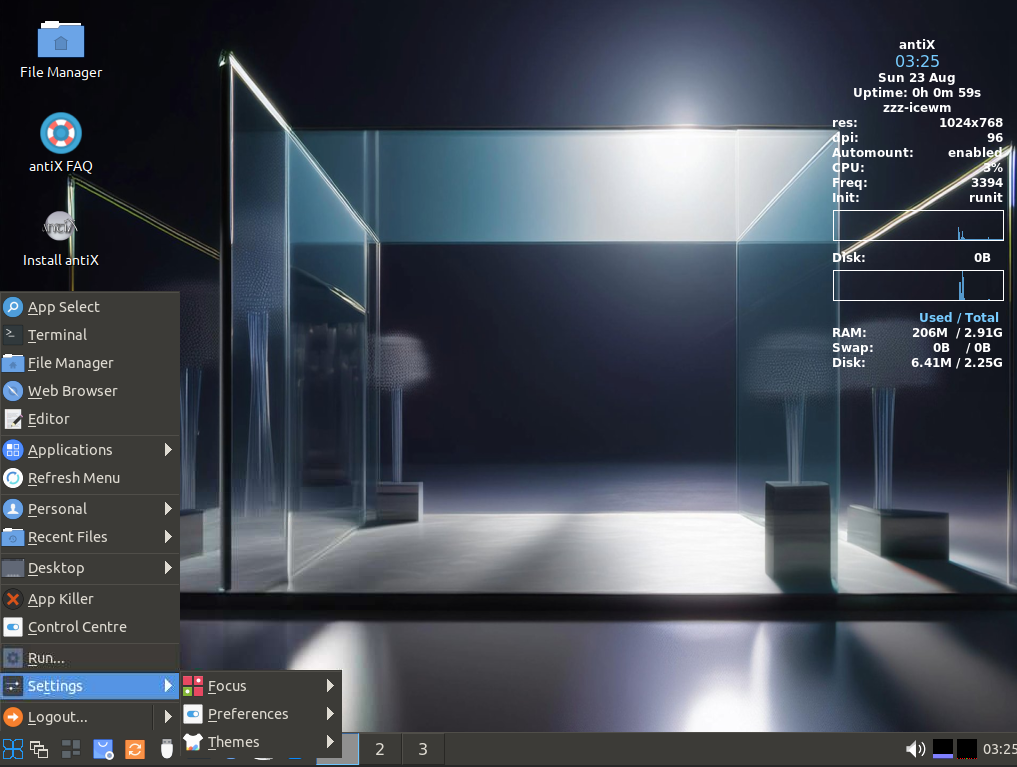Select the highlighted Settings menu item
1017x767 pixels.
(x=90, y=686)
